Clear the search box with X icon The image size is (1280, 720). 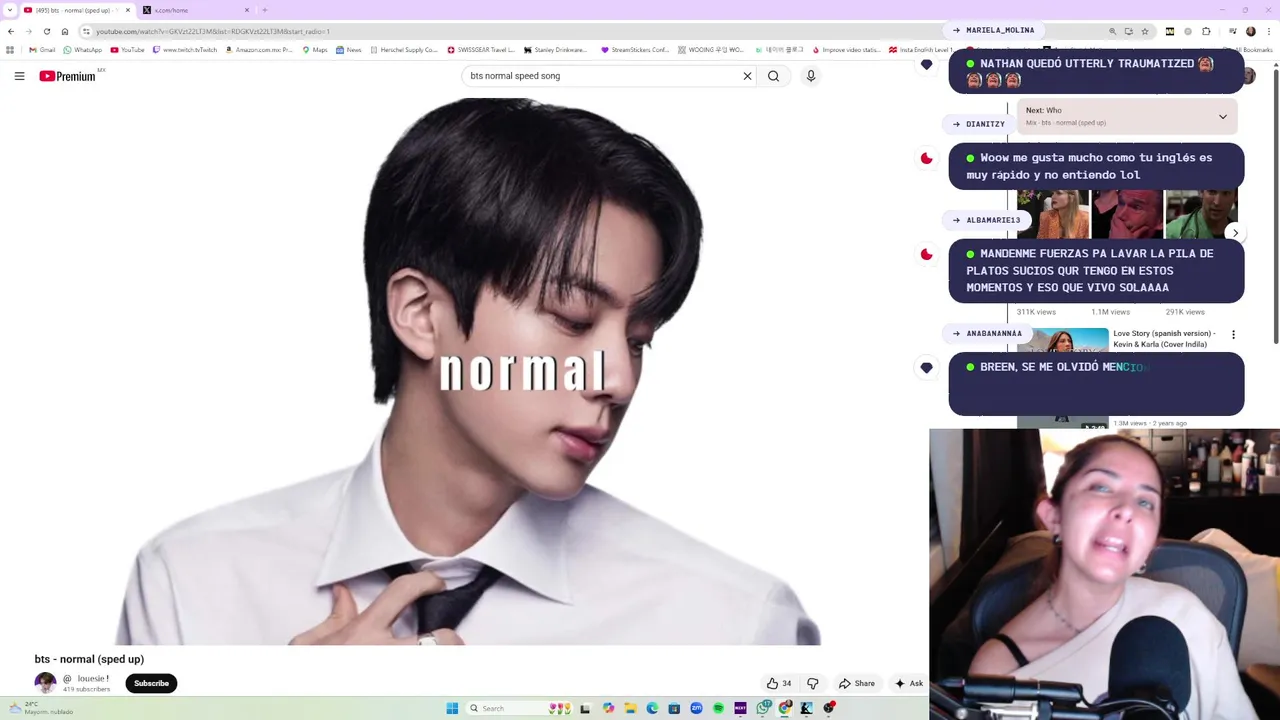click(x=747, y=76)
